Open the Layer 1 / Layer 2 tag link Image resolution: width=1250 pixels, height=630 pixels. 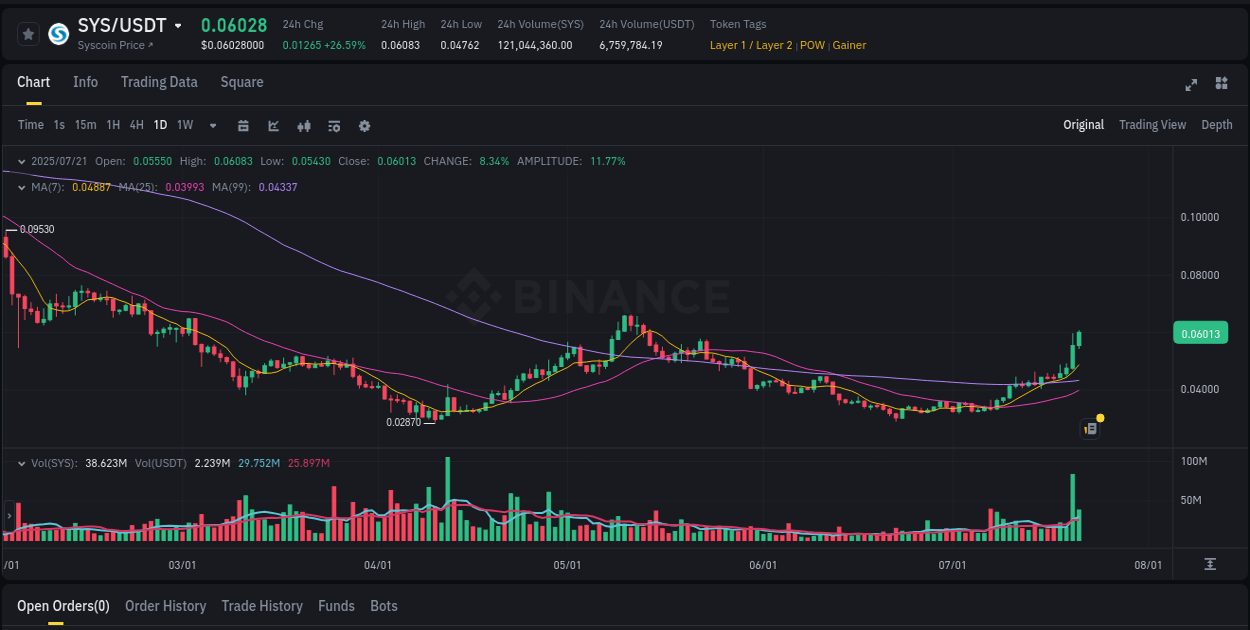(x=751, y=45)
